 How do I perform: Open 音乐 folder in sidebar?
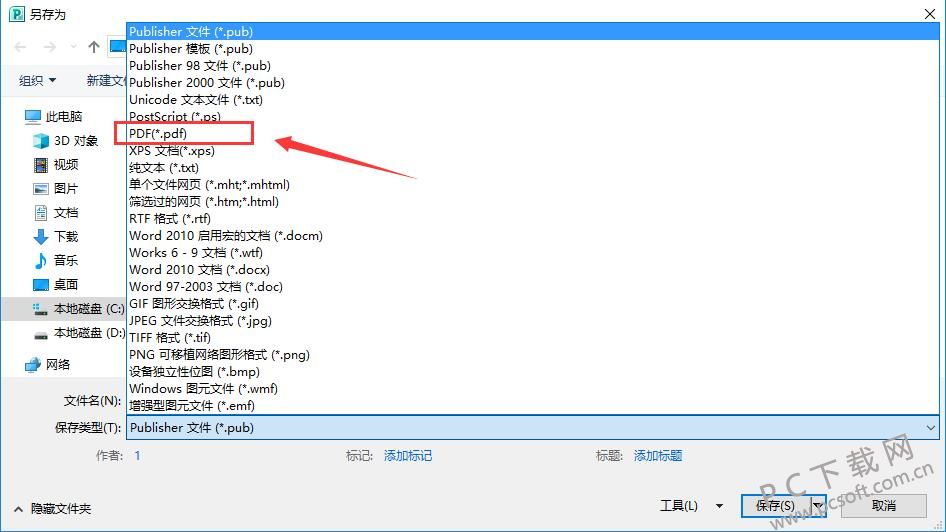(56, 261)
